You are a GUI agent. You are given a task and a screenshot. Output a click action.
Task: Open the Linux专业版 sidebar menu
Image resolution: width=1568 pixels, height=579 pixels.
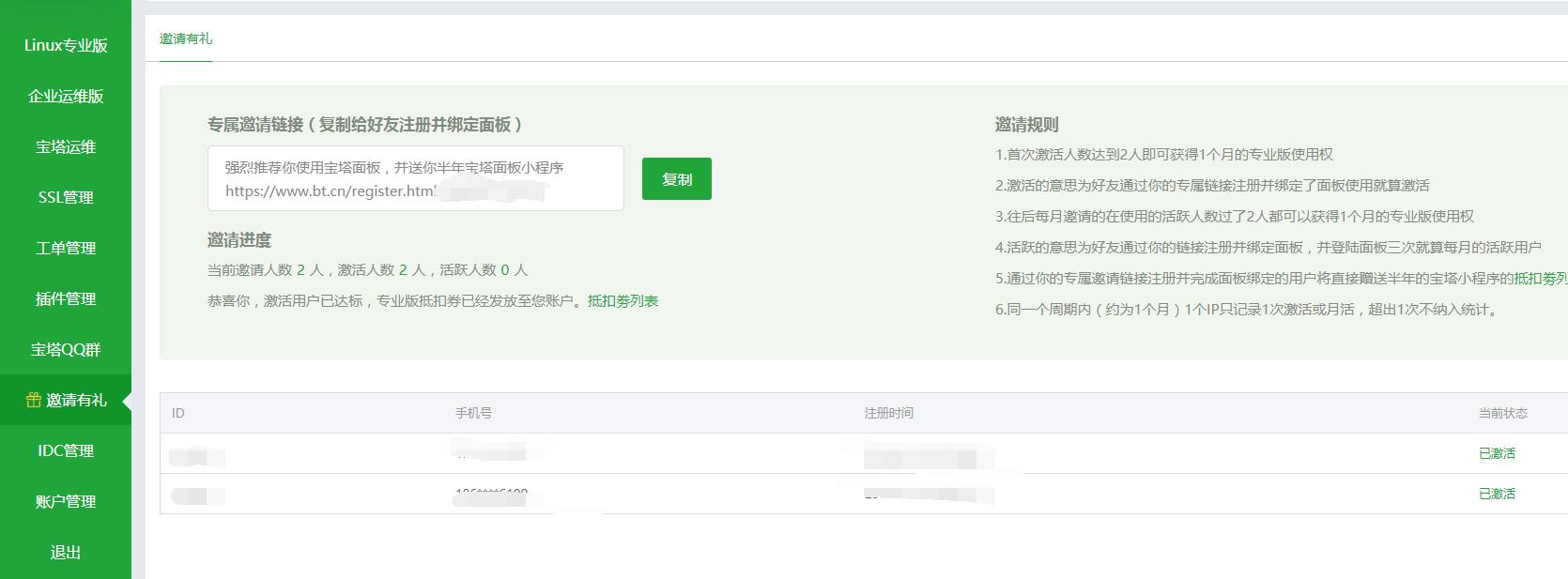[x=66, y=45]
